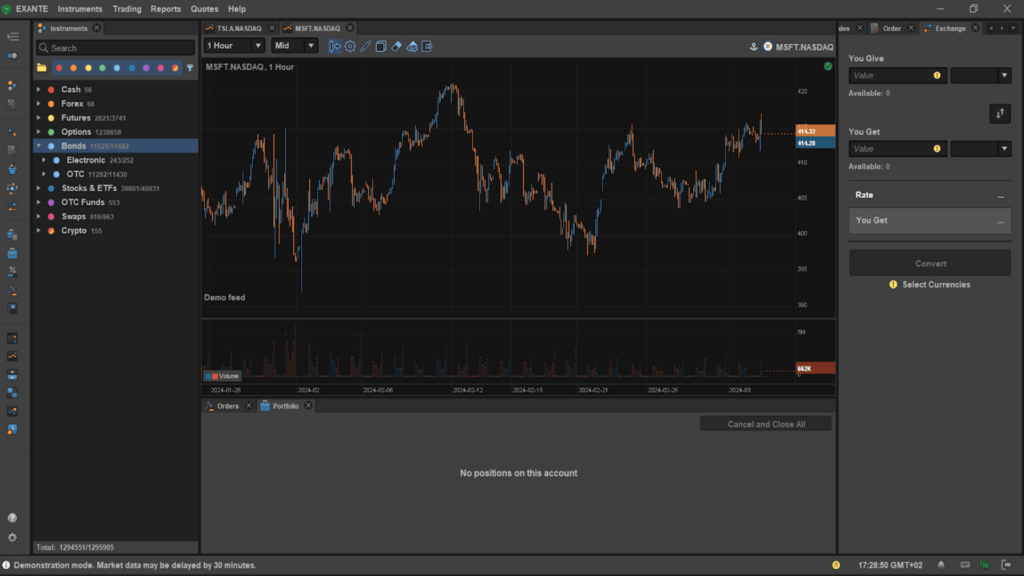Expand the Stocks & ETFs tree node
1024x576 pixels.
39,188
